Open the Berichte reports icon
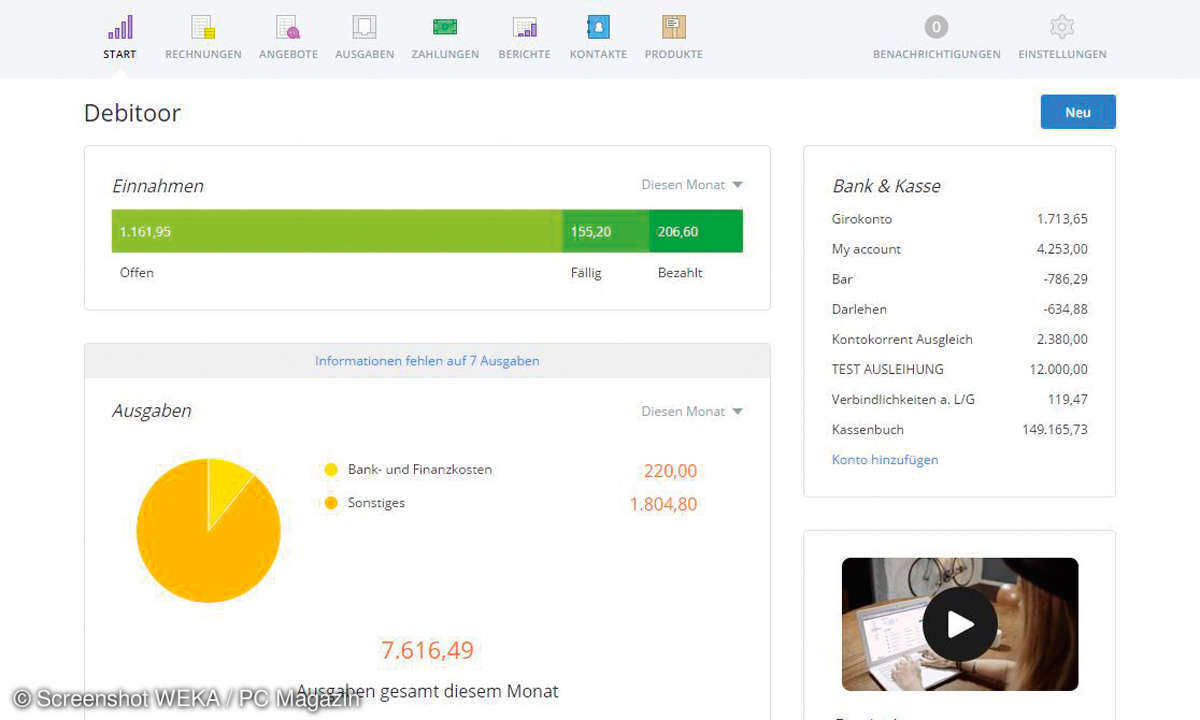1200x720 pixels. [525, 27]
